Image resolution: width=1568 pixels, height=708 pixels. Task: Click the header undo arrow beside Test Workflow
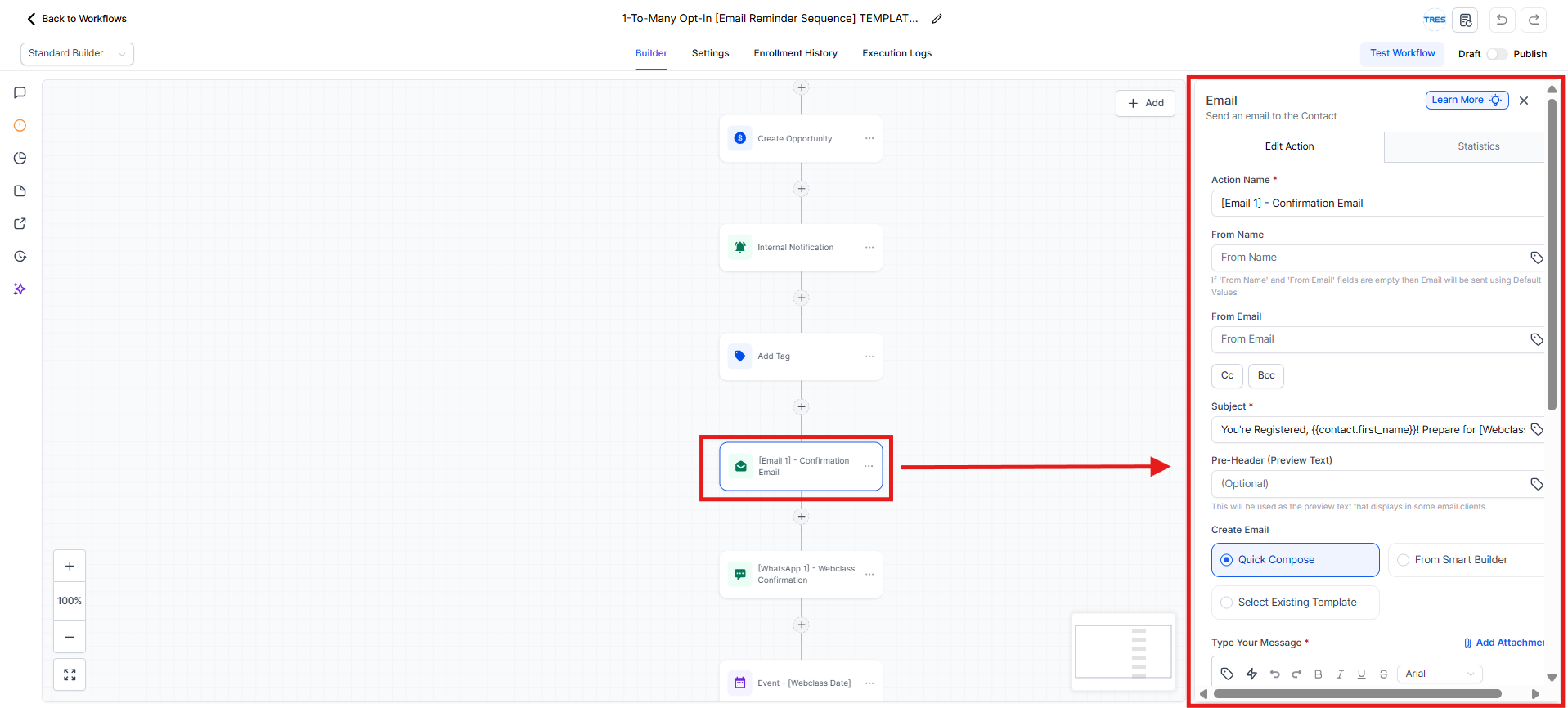1502,20
